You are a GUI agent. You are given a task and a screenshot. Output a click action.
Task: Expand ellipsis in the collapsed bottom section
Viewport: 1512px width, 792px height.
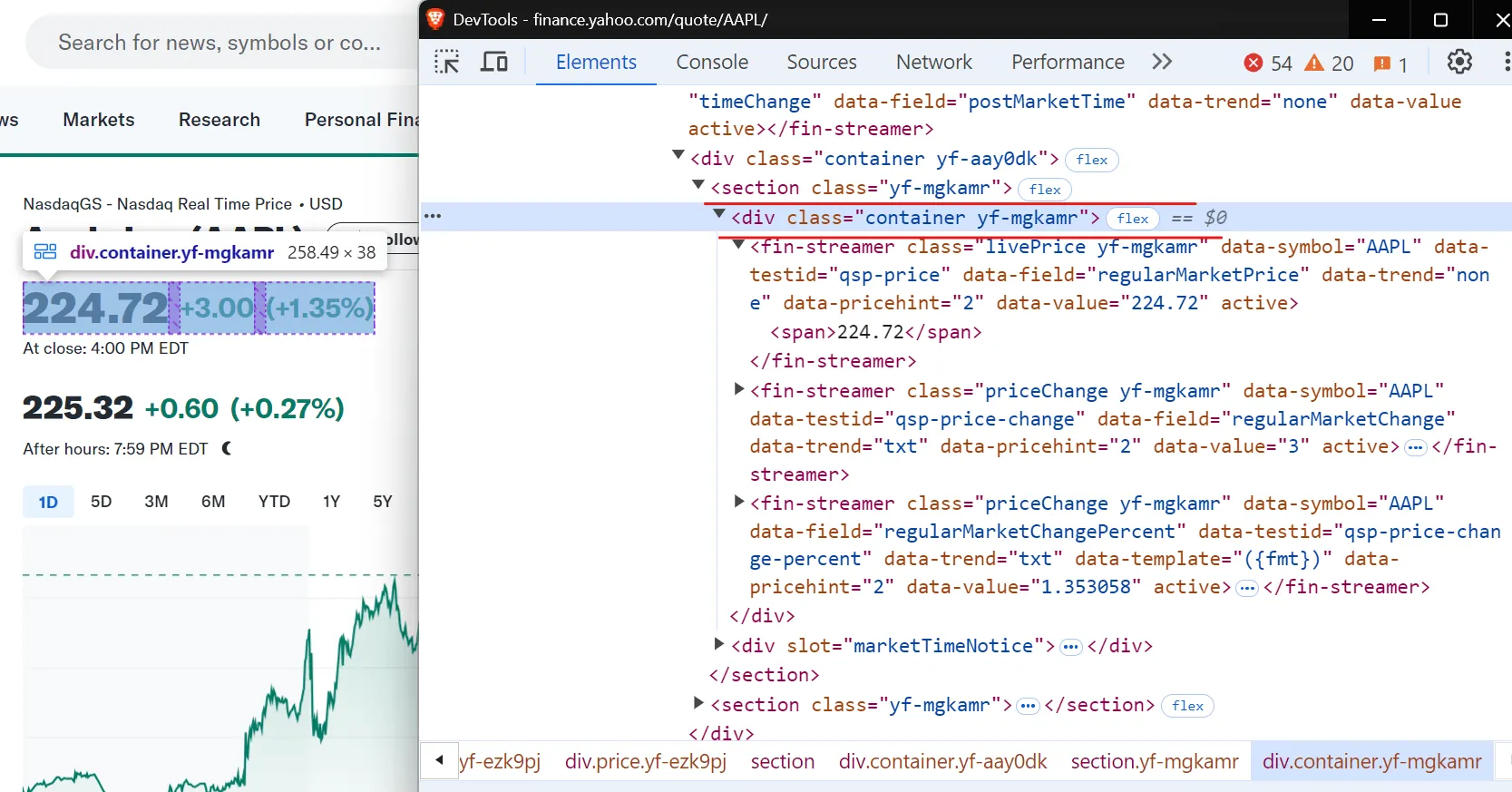[1028, 706]
